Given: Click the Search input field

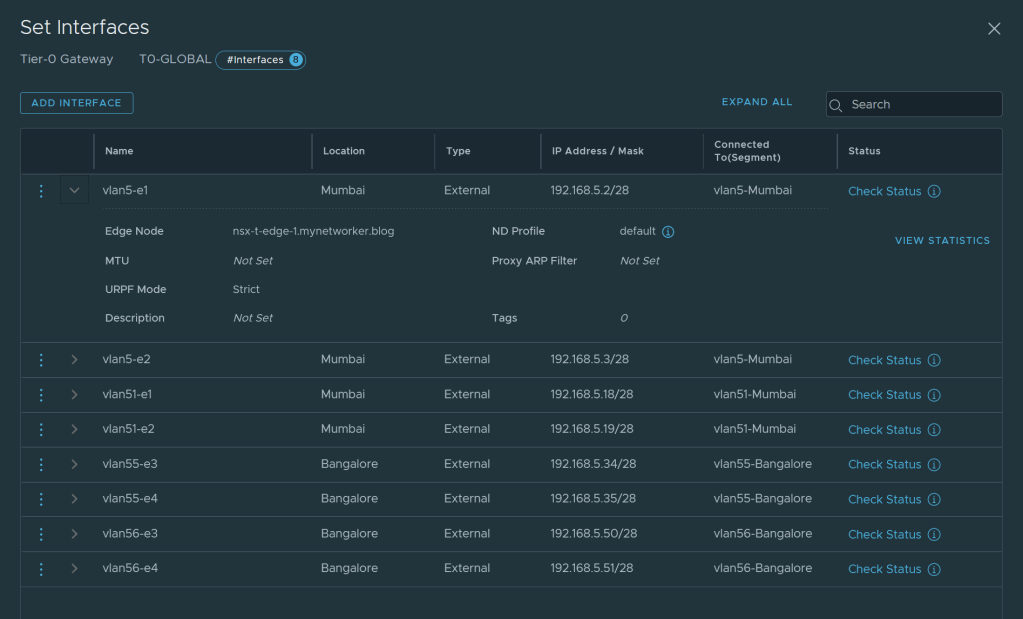Looking at the screenshot, I should (920, 105).
